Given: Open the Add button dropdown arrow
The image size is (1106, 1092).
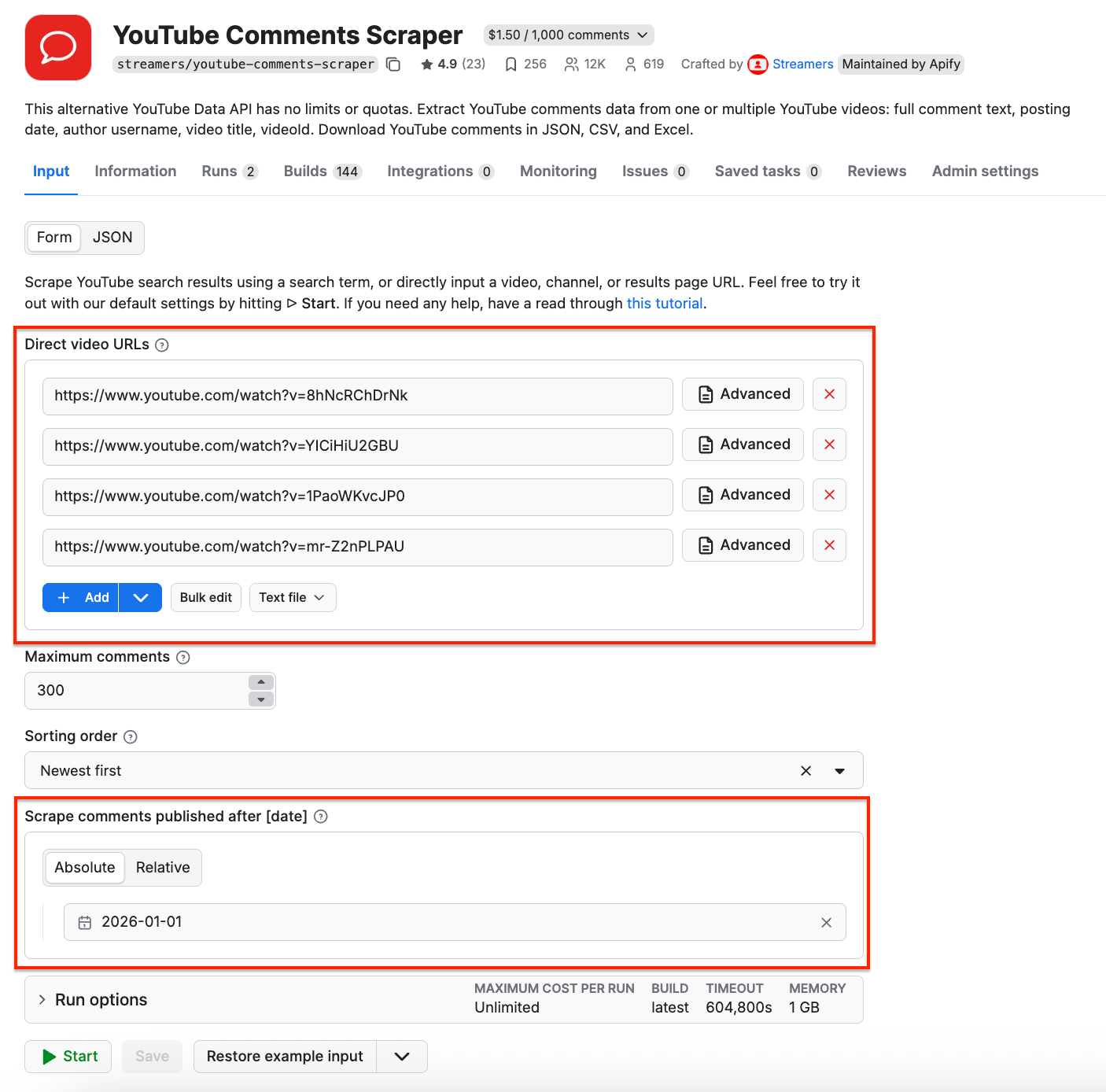Looking at the screenshot, I should pyautogui.click(x=140, y=597).
